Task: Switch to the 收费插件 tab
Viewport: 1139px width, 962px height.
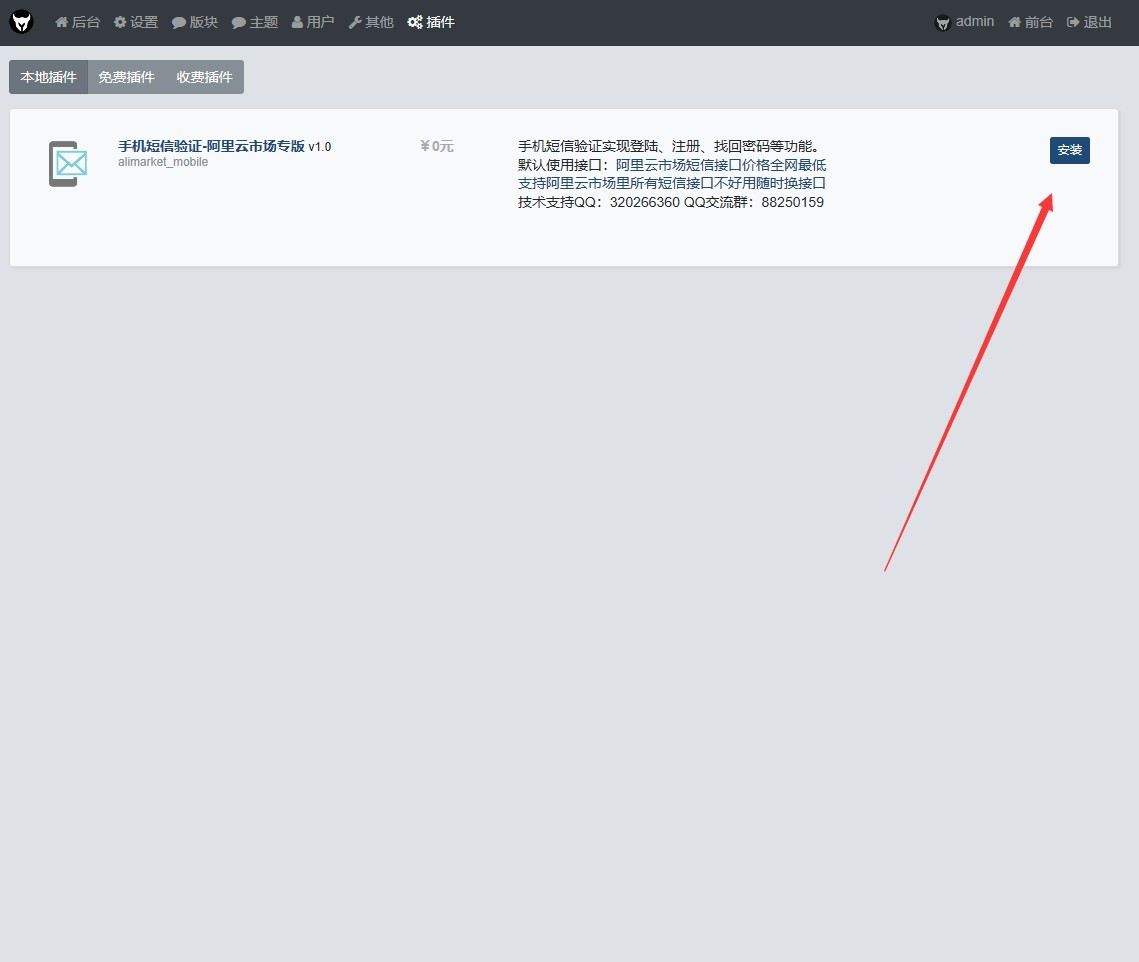Action: tap(205, 77)
